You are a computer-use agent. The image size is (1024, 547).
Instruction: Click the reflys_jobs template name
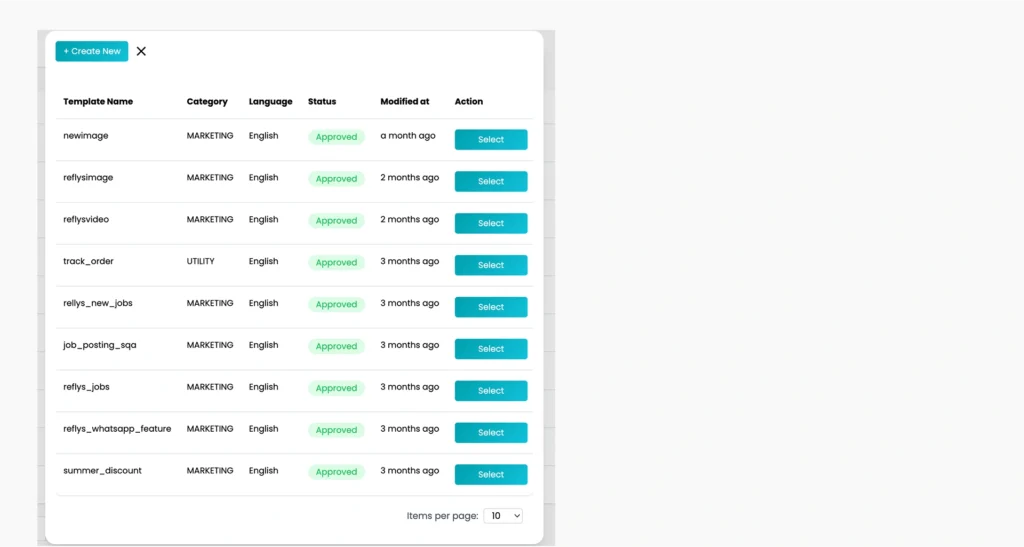click(x=86, y=386)
